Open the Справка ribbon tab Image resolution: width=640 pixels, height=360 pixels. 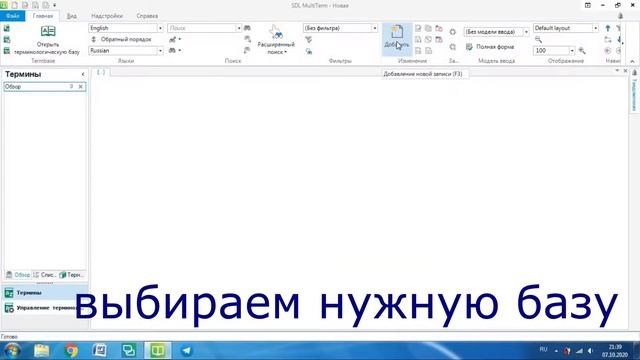(147, 16)
